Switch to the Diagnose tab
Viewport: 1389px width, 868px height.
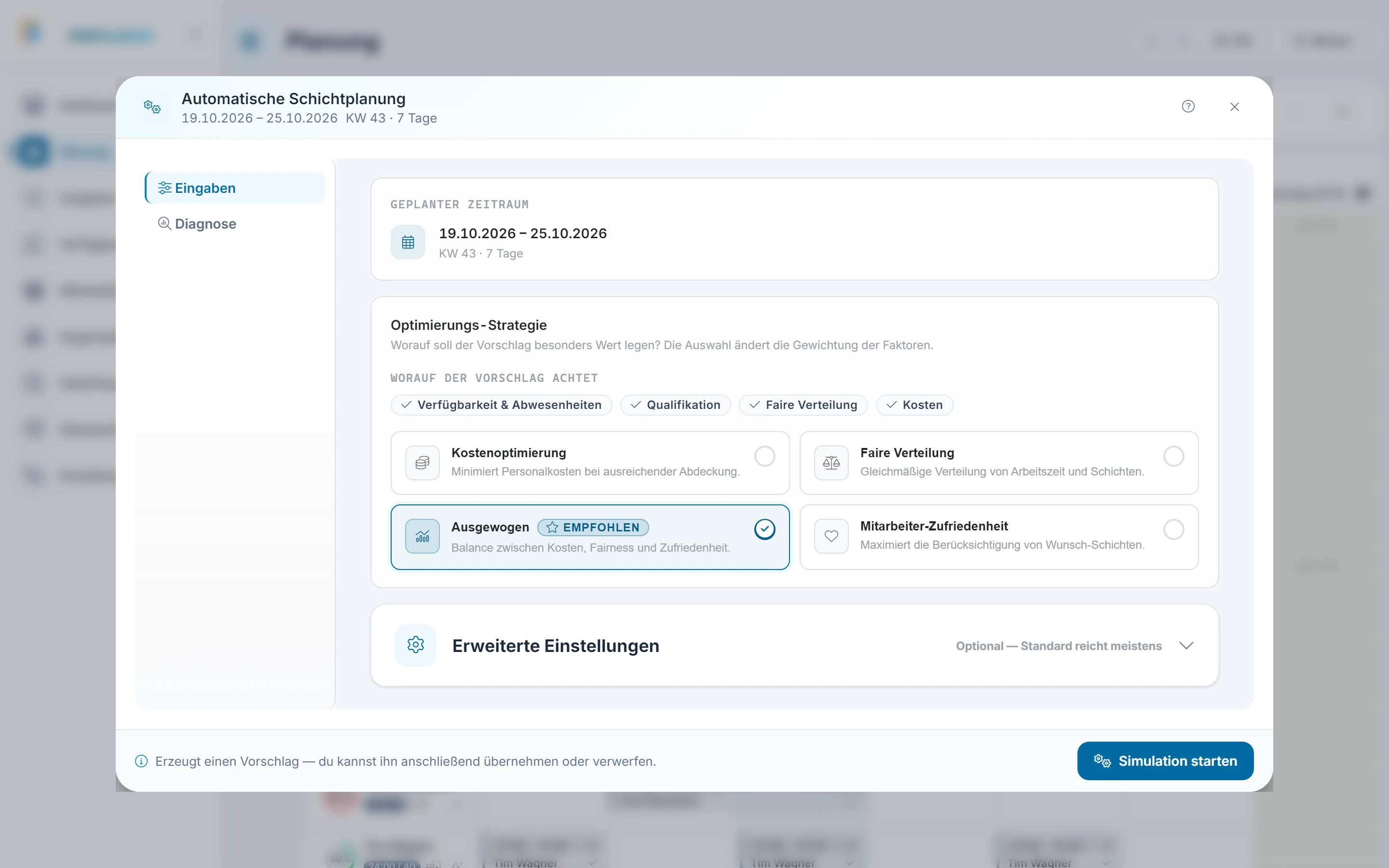click(235, 223)
